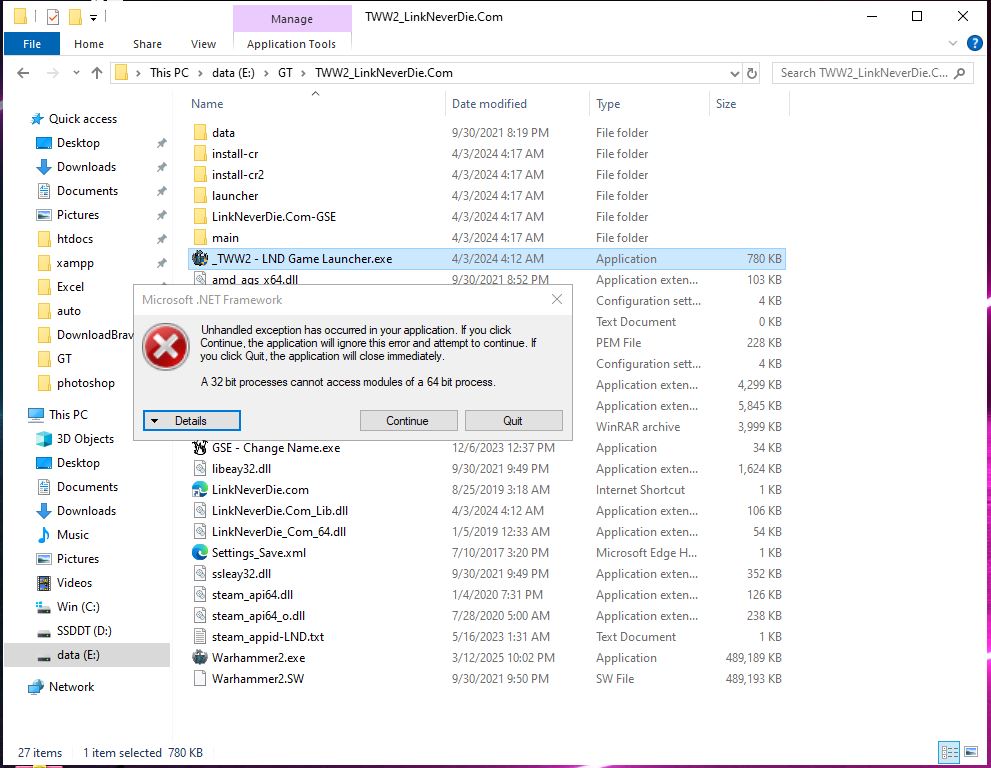Close the .NET Framework error dialog
The image size is (991, 768).
click(x=557, y=299)
